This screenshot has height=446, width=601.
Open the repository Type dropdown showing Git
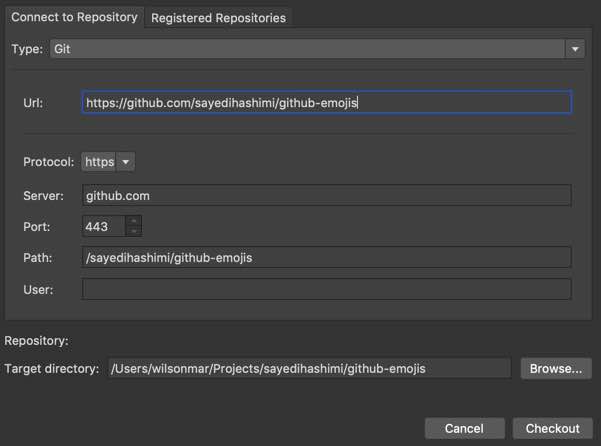point(317,48)
